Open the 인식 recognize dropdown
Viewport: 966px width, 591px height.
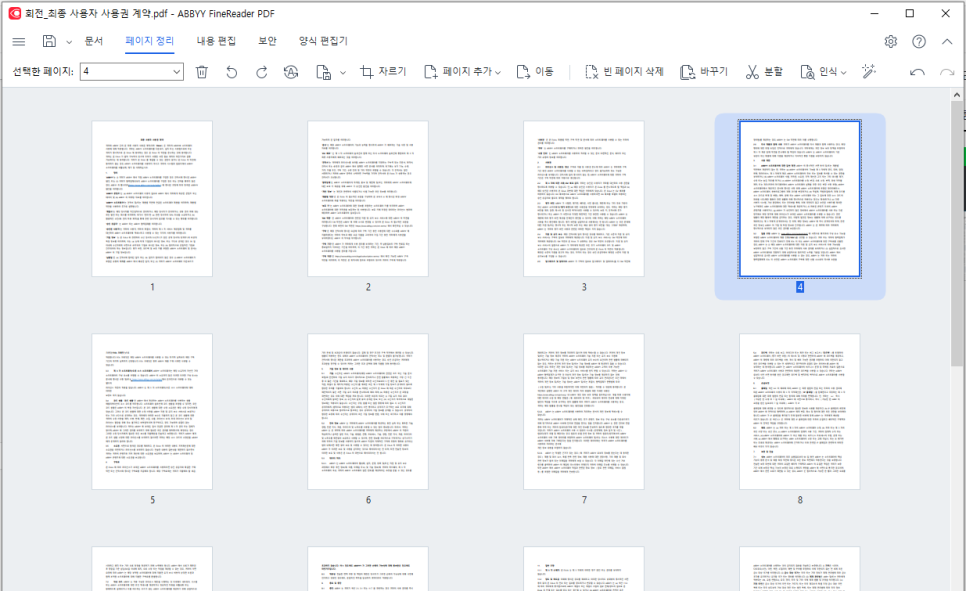823,72
